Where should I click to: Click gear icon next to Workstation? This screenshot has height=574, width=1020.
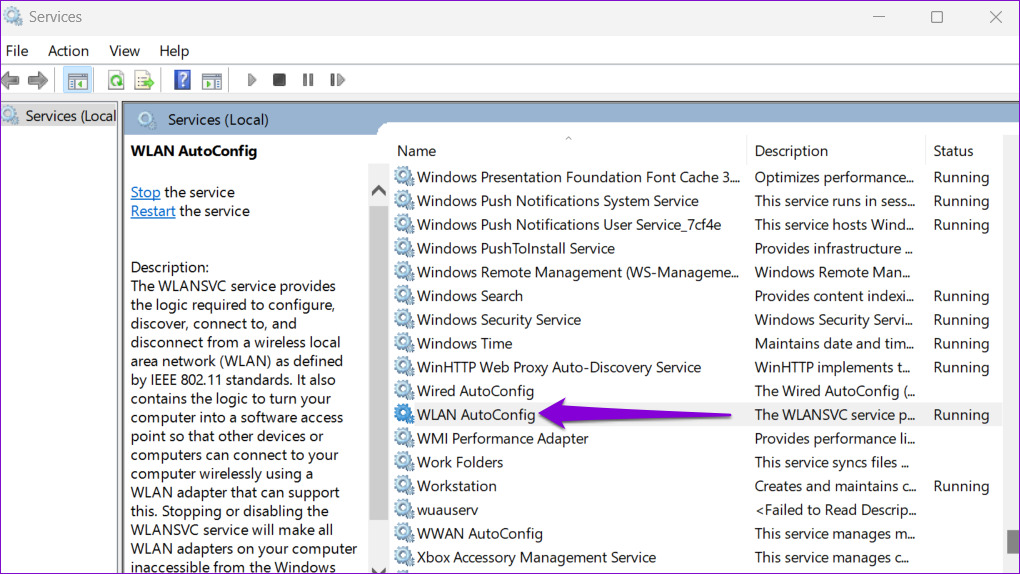(404, 485)
